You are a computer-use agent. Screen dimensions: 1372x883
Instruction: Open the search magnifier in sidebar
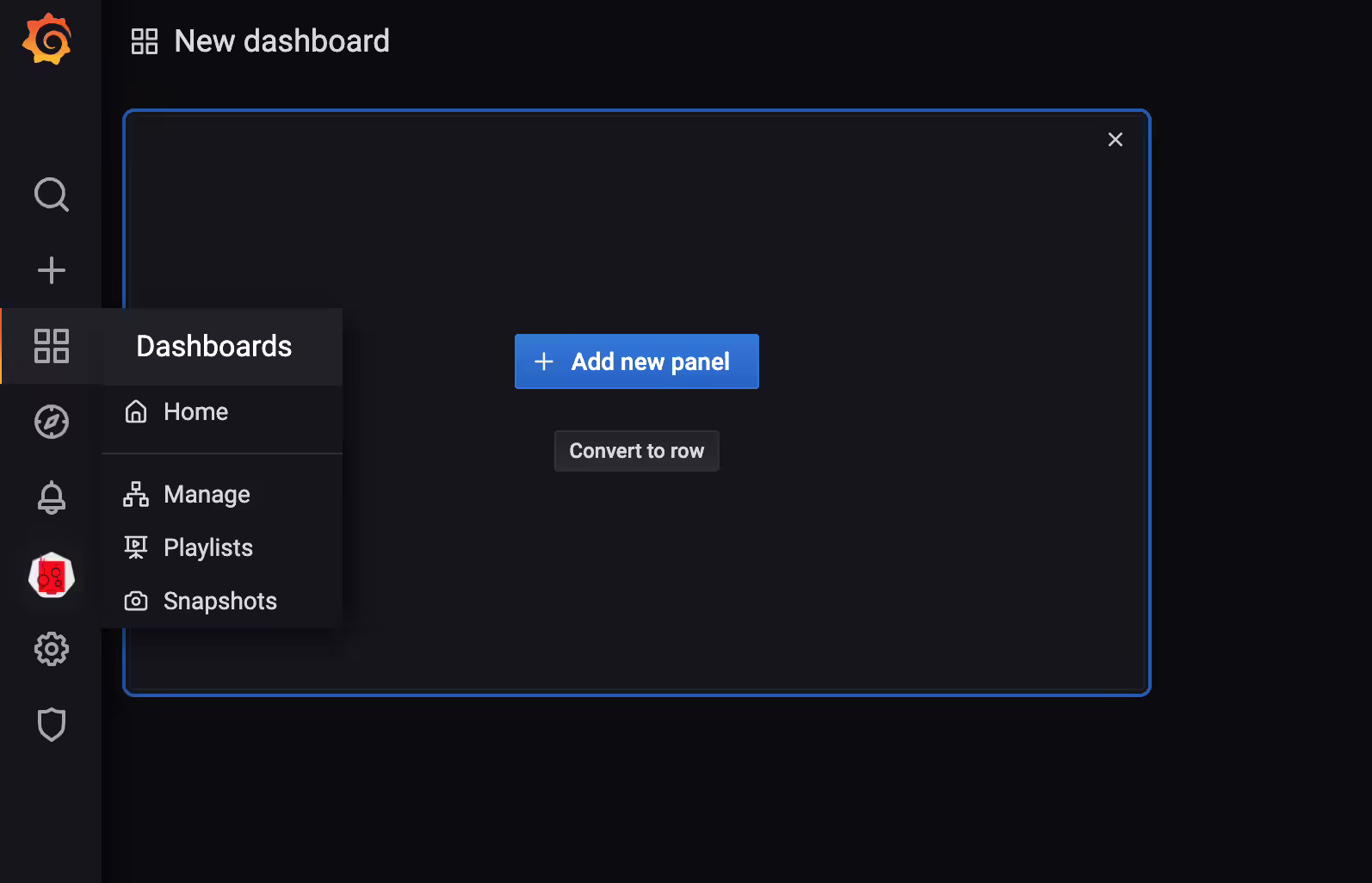click(x=52, y=195)
